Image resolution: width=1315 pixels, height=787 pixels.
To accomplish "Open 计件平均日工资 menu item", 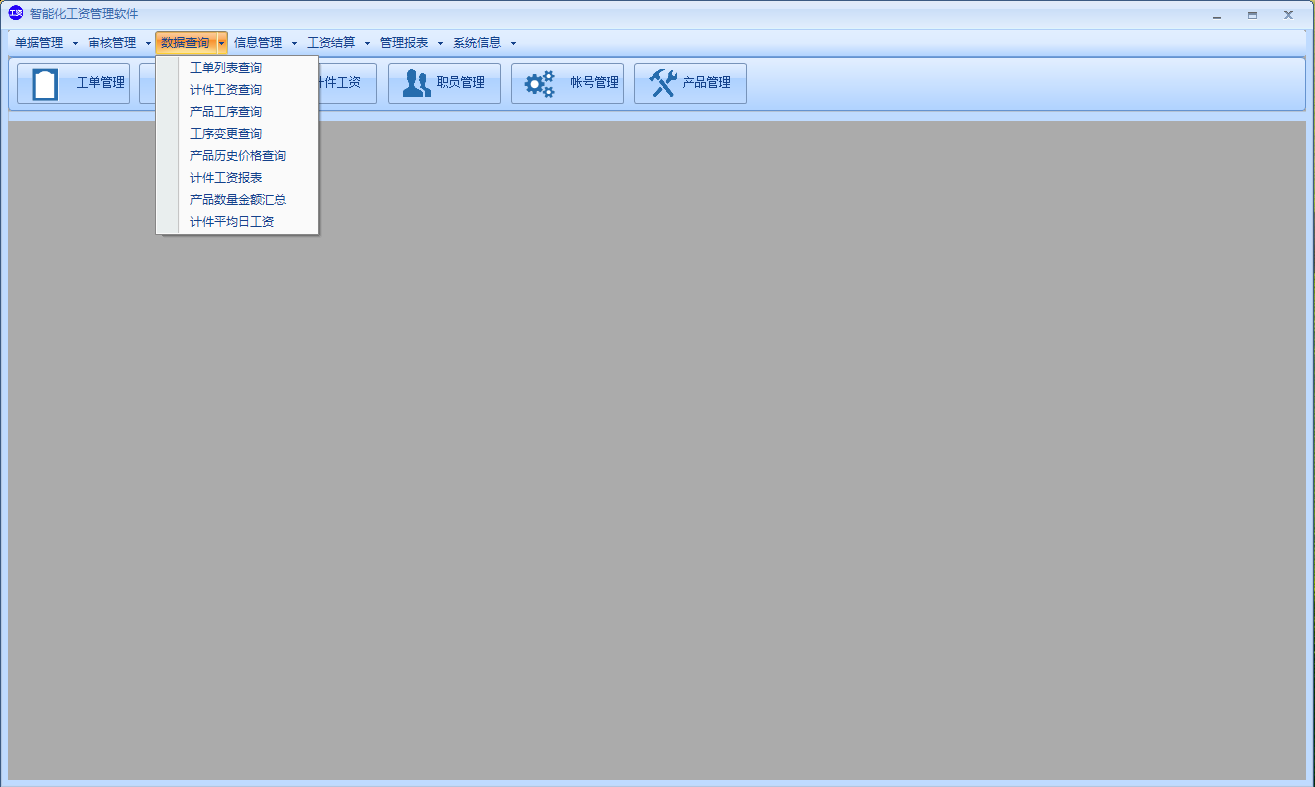I will 232,222.
